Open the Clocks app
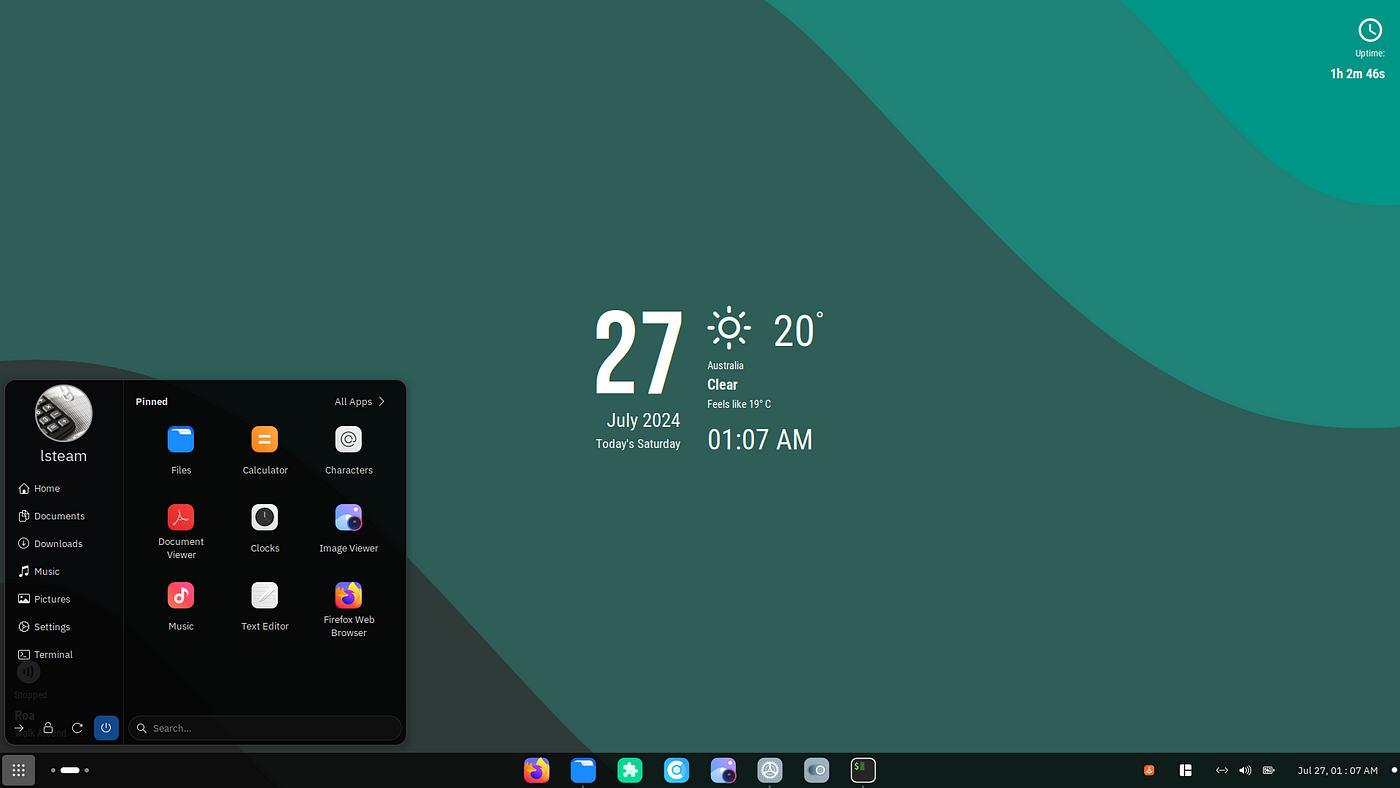Image resolution: width=1400 pixels, height=788 pixels. click(264, 518)
